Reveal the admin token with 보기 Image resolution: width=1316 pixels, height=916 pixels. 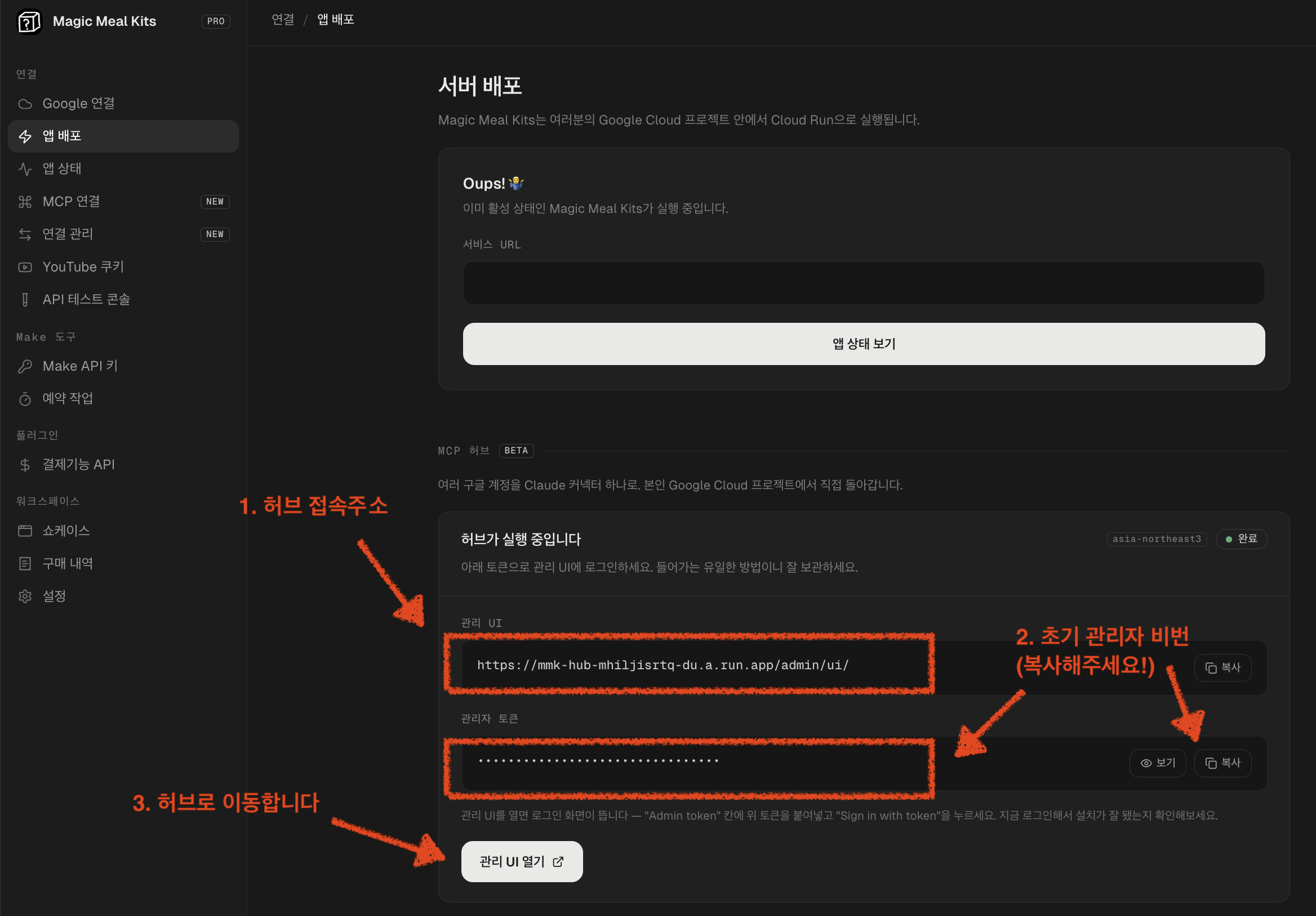[1158, 763]
